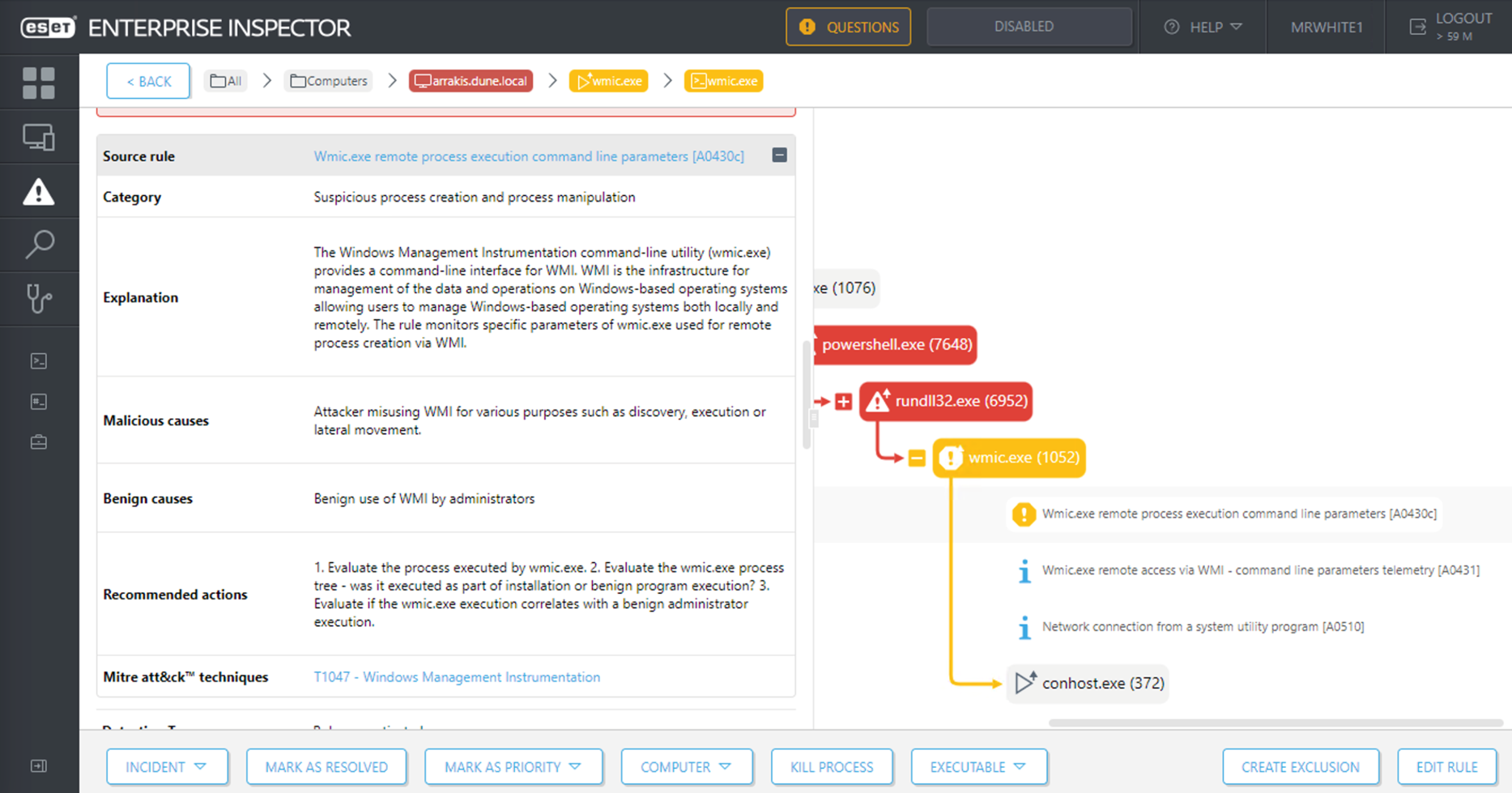
Task: Open the terminal Executables icon in sidebar
Action: coord(39,361)
